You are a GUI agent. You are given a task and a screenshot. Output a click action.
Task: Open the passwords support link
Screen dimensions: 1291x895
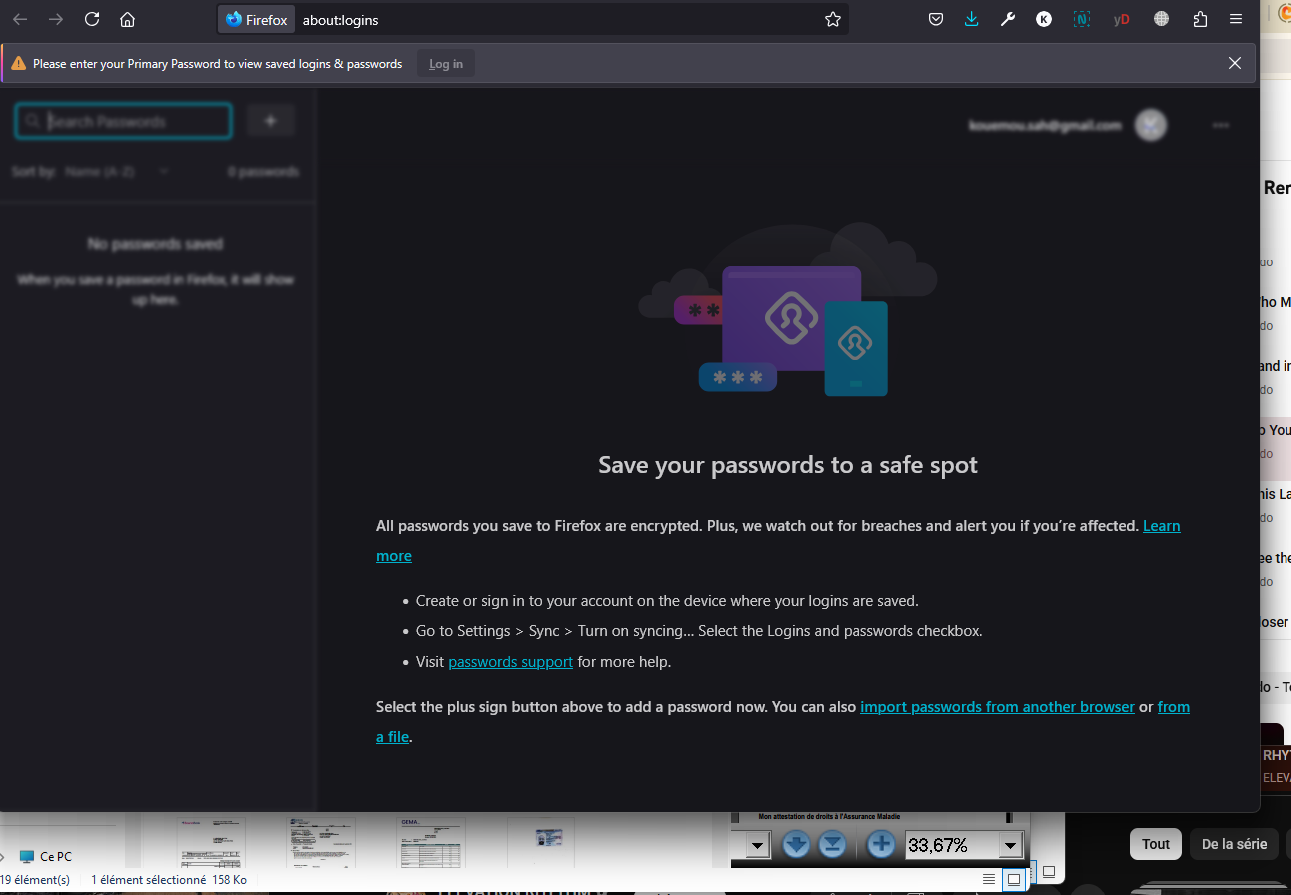click(x=510, y=662)
